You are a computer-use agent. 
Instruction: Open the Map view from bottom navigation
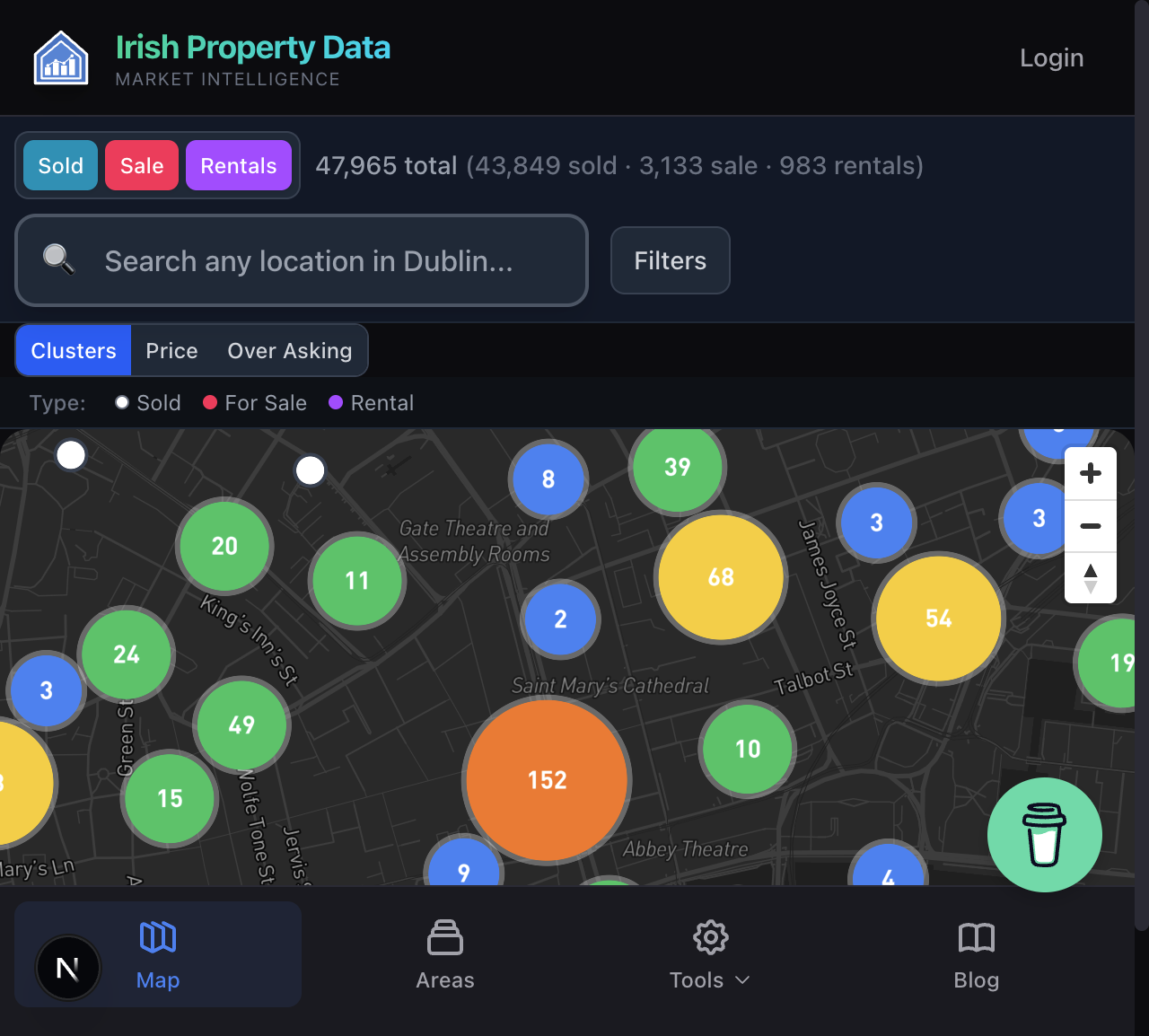pos(157,954)
